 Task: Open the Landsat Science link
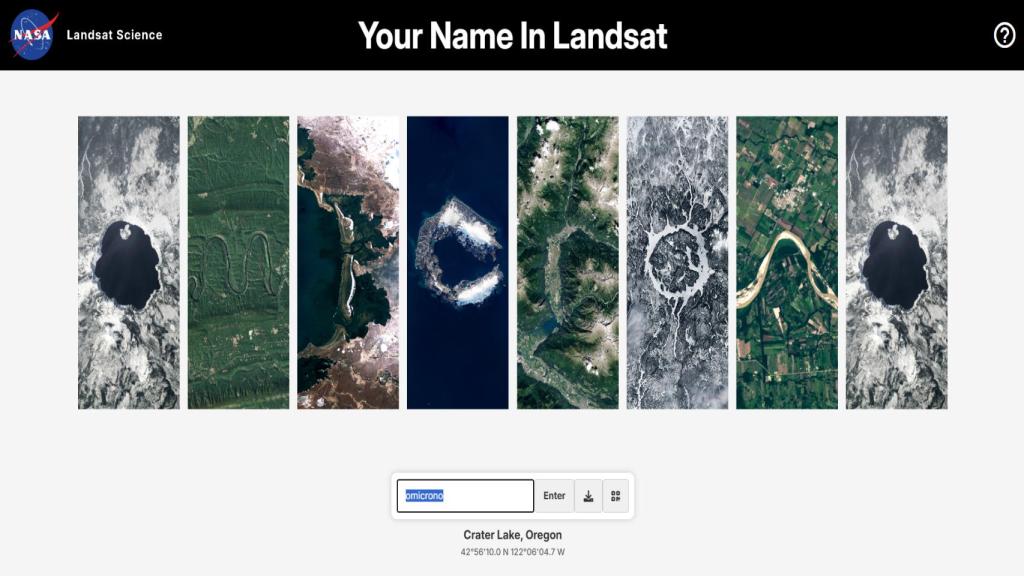click(x=114, y=35)
